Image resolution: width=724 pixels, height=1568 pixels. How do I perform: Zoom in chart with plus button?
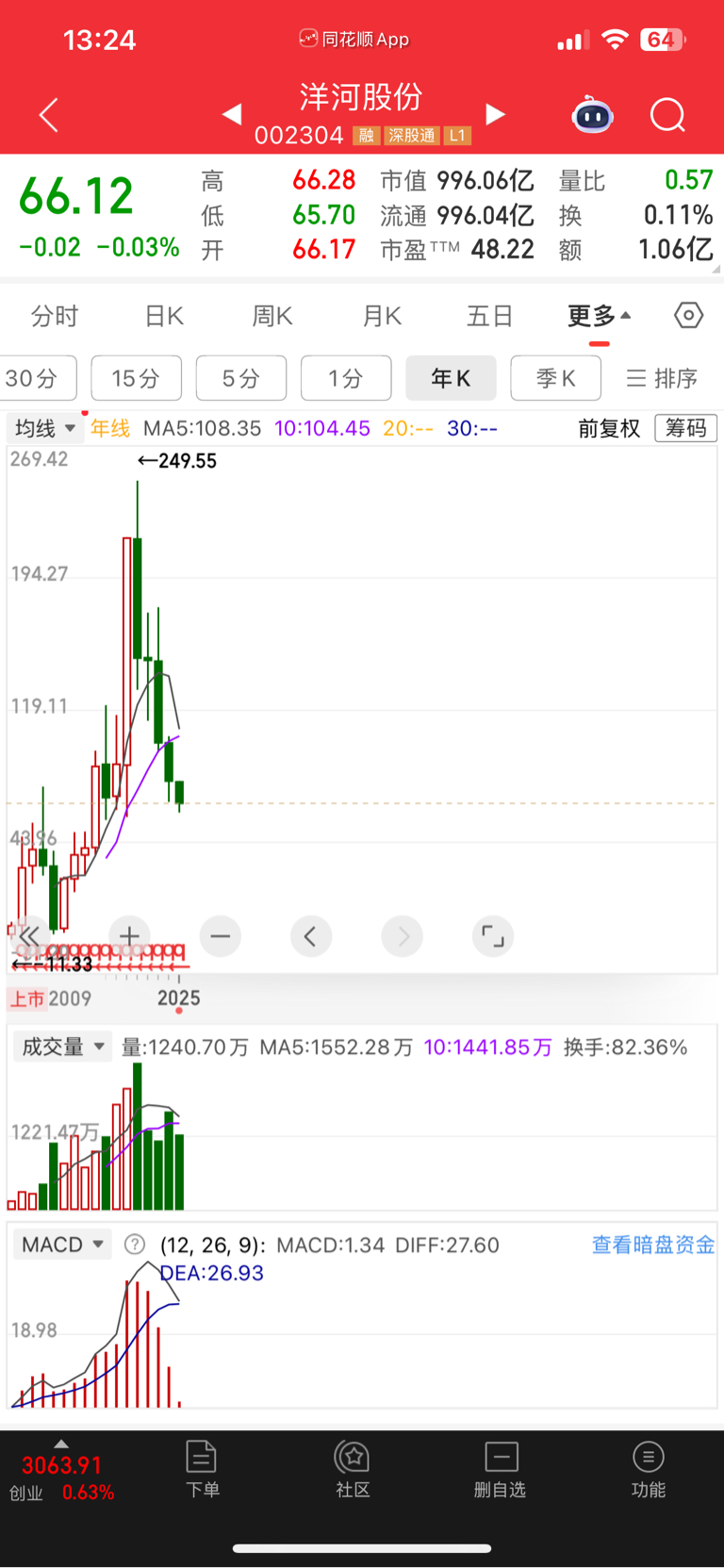coord(129,936)
